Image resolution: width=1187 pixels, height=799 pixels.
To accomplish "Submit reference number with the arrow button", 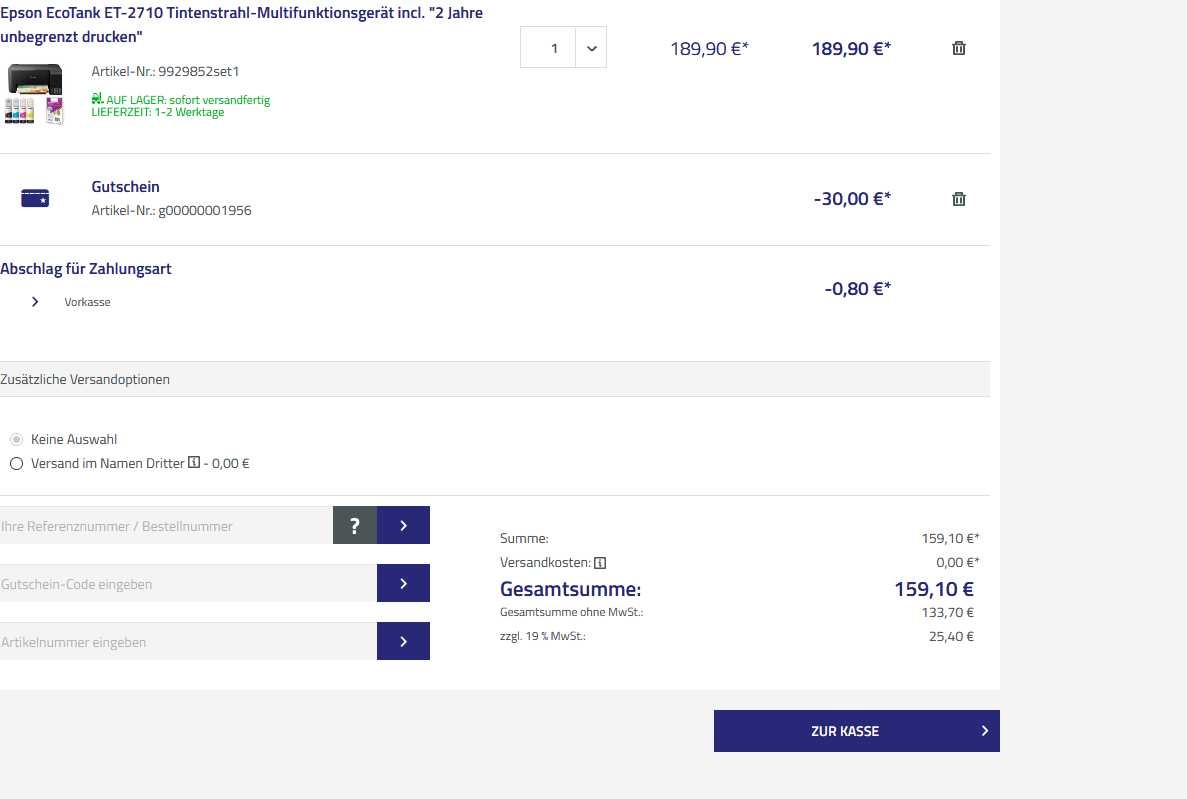I will [403, 525].
